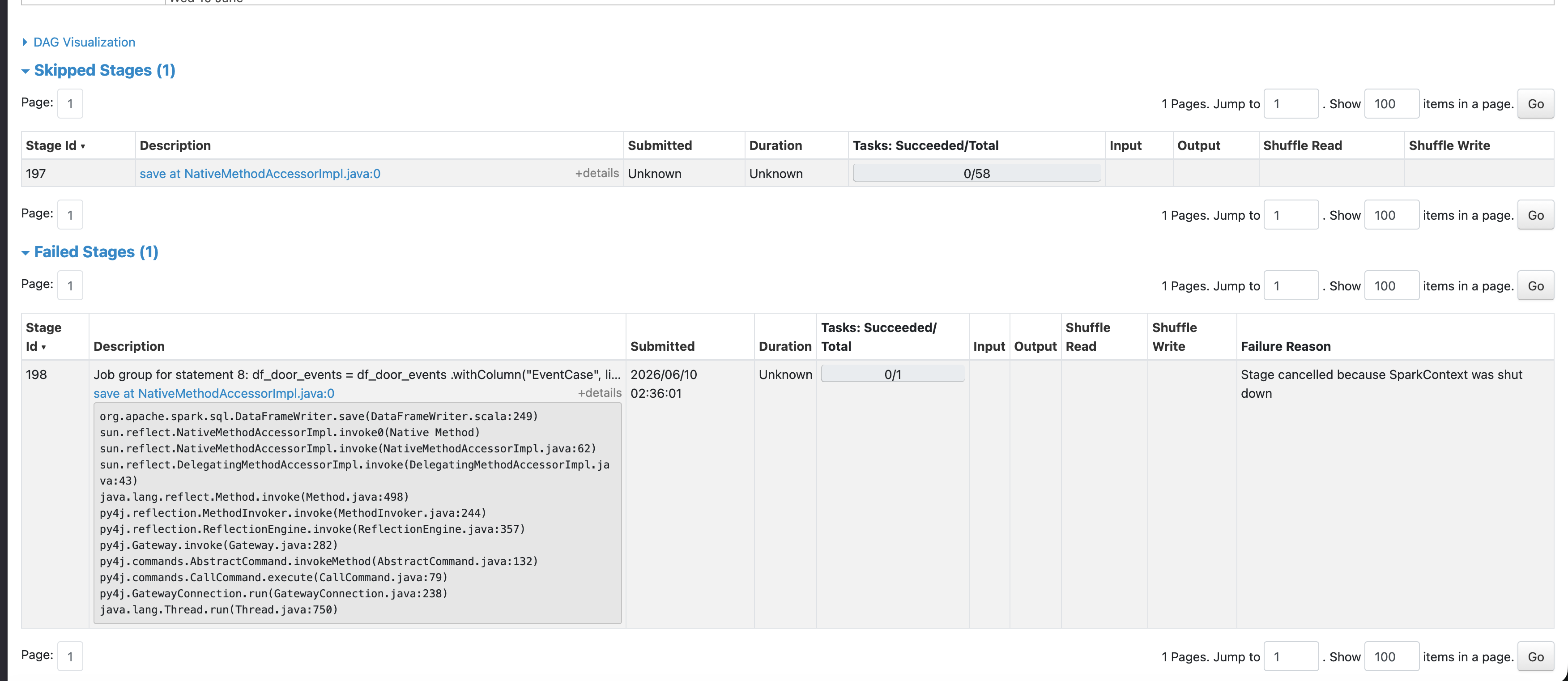
Task: Click Output header in Skipped Stages table
Action: [1198, 145]
